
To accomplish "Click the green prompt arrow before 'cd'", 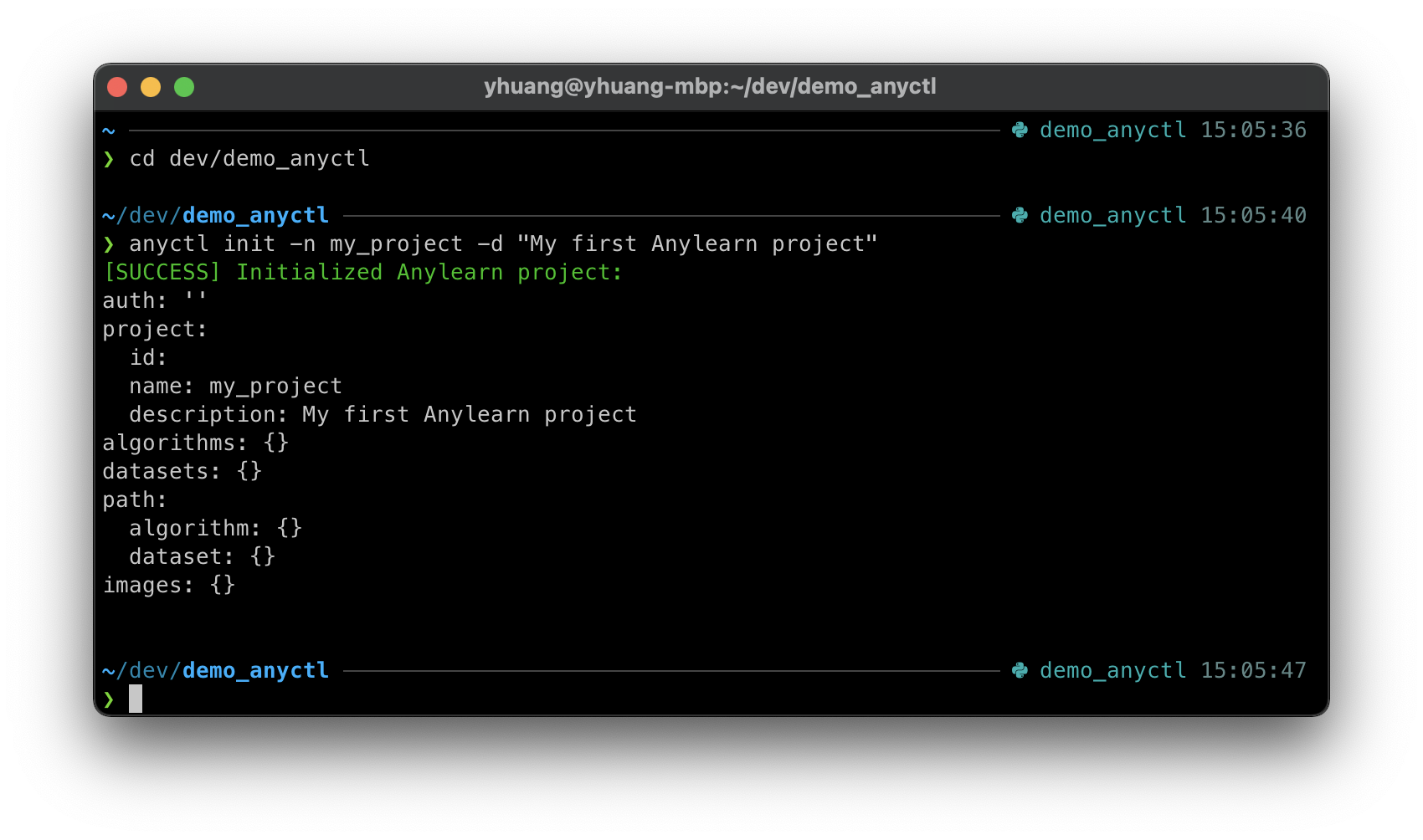I will pyautogui.click(x=109, y=159).
